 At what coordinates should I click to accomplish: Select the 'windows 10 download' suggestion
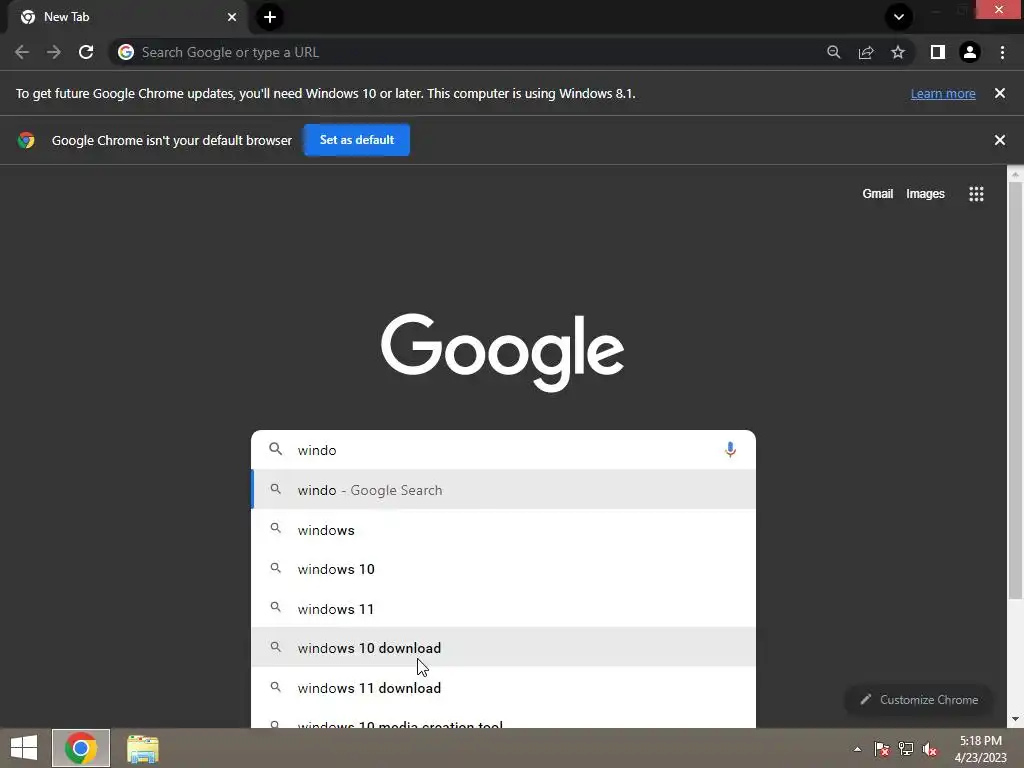point(503,648)
